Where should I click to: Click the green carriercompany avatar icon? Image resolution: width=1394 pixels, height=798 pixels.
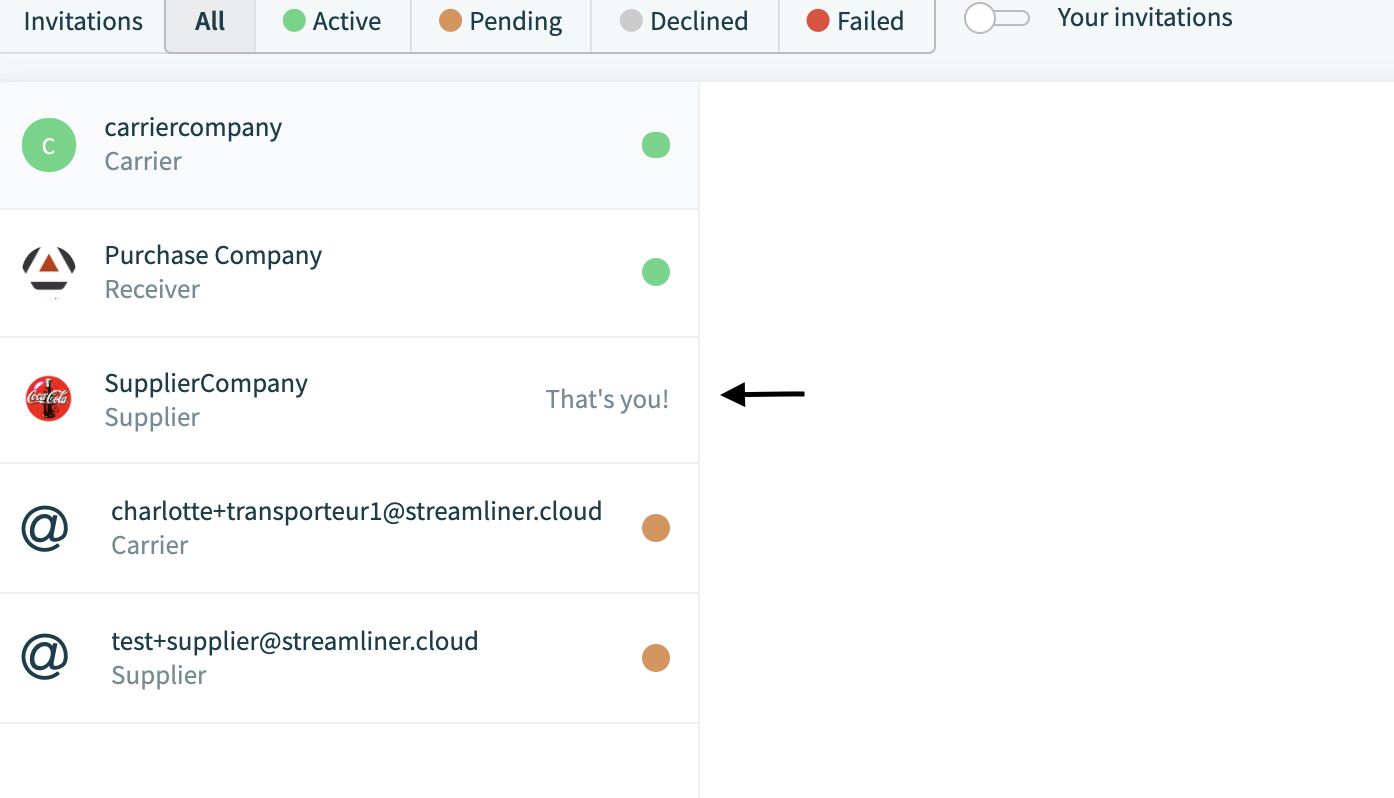pyautogui.click(x=49, y=145)
